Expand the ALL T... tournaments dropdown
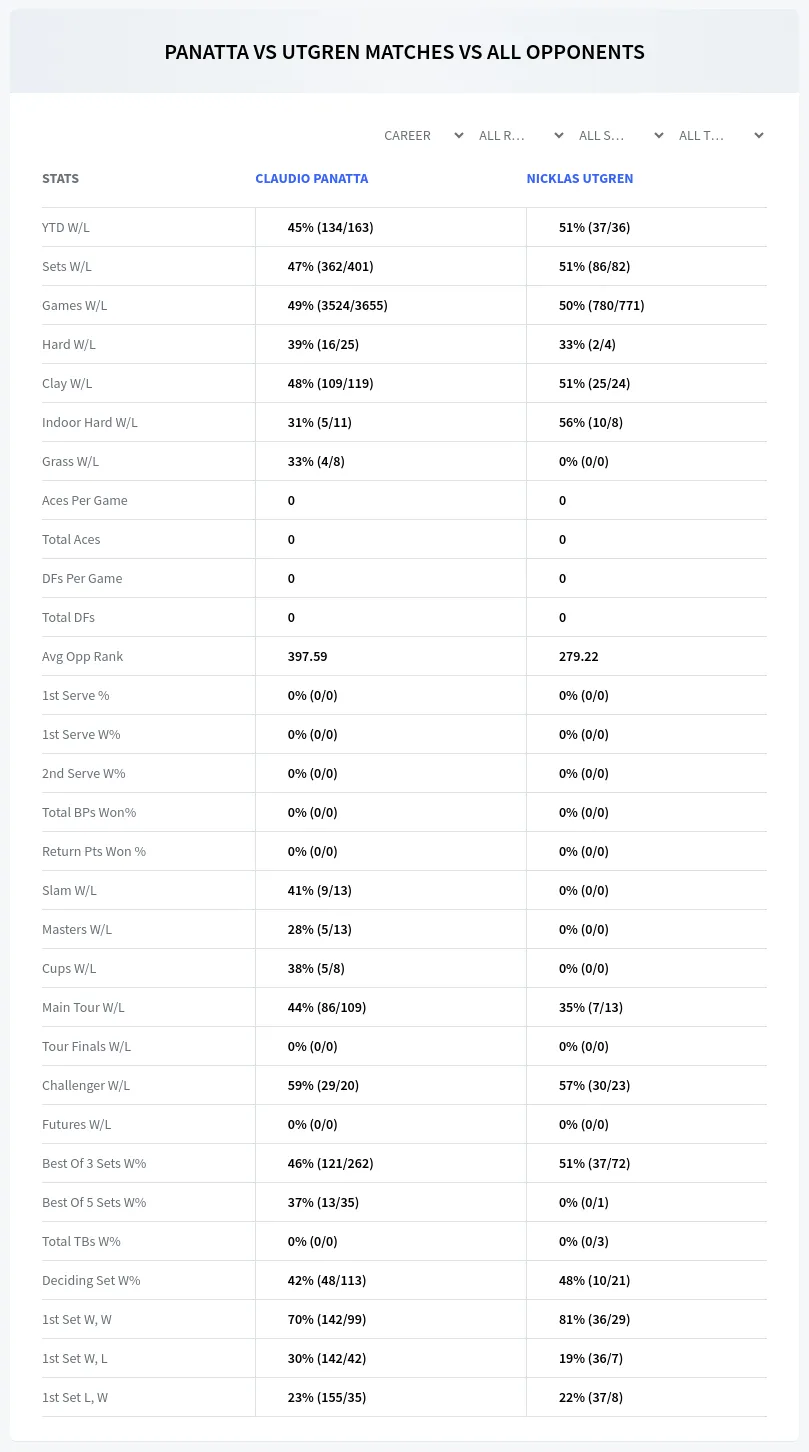The image size is (809, 1452). click(721, 135)
